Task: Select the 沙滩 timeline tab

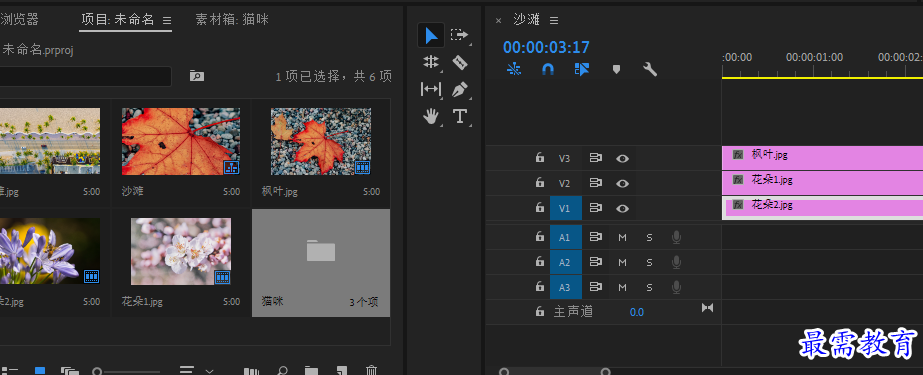Action: (x=526, y=19)
